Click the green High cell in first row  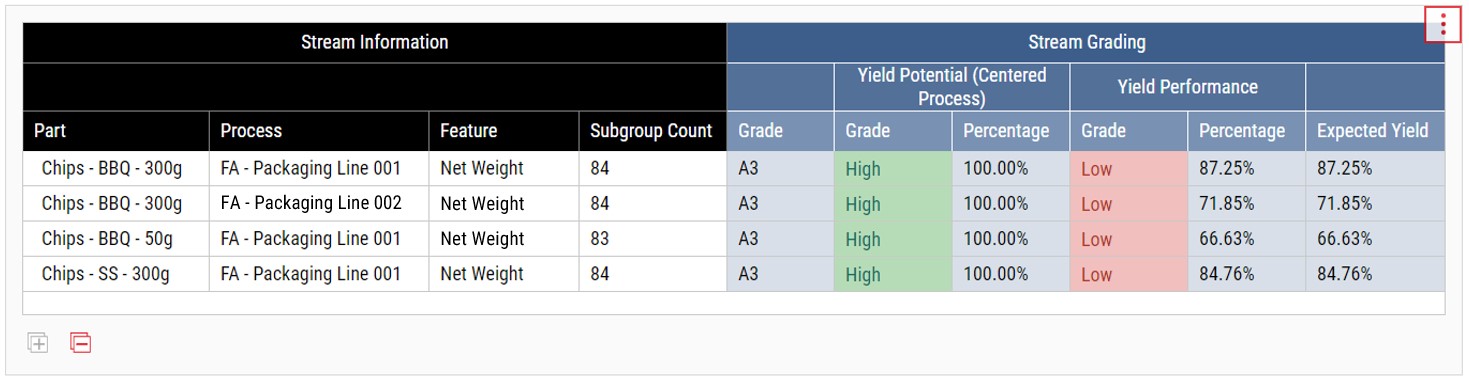click(893, 169)
